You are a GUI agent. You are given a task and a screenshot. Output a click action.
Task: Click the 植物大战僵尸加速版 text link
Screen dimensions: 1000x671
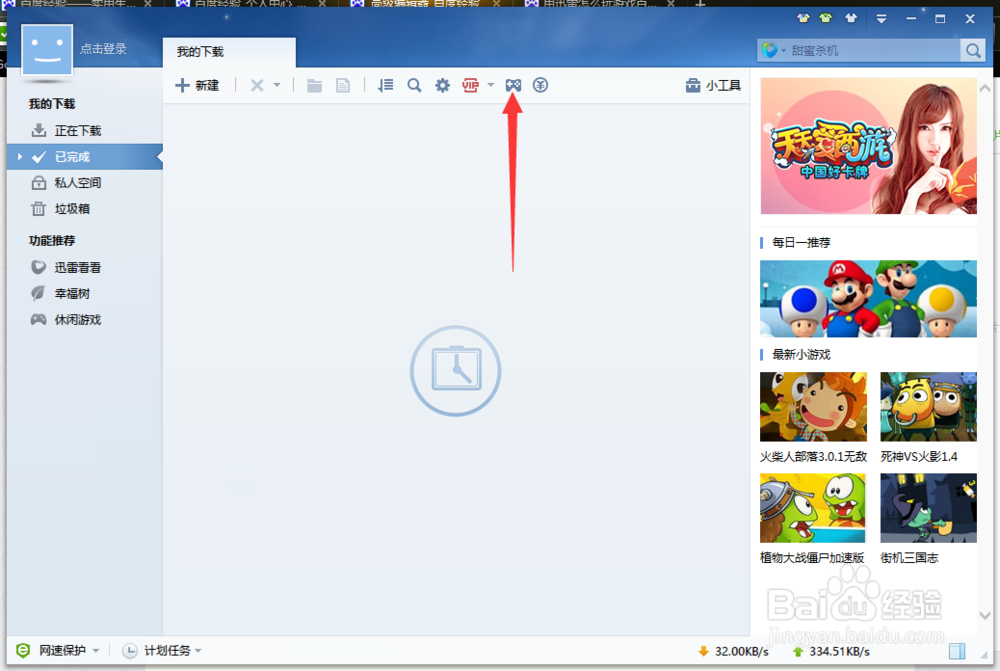click(812, 557)
